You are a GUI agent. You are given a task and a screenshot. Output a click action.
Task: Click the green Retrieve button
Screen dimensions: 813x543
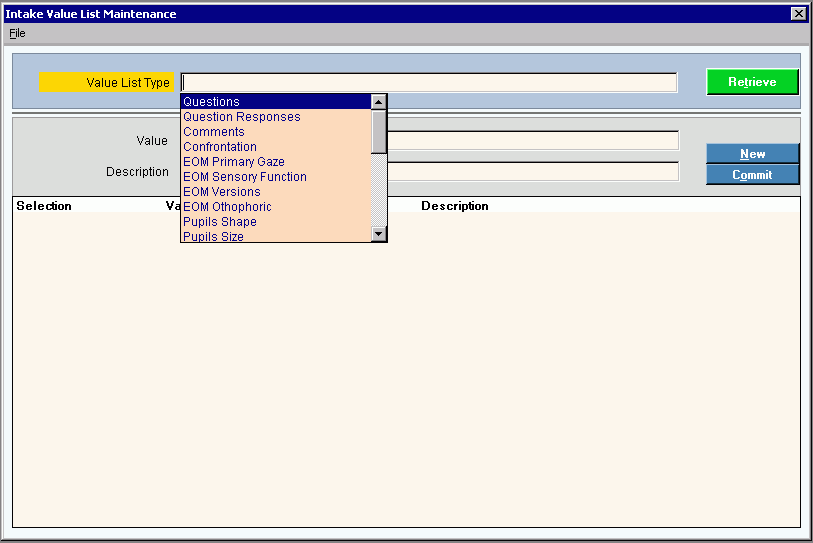(752, 82)
